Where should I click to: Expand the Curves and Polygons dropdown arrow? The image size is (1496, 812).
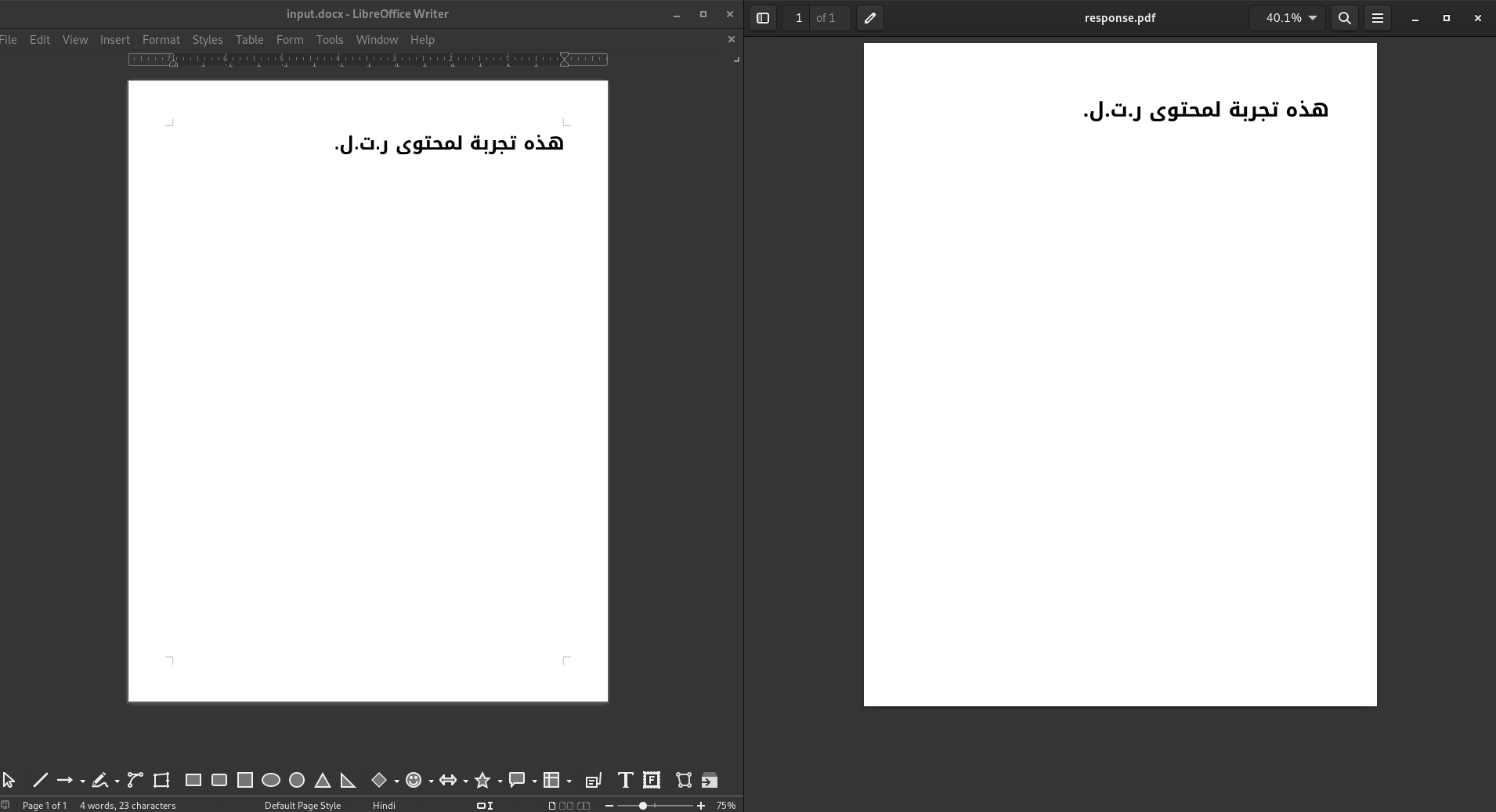click(x=117, y=781)
